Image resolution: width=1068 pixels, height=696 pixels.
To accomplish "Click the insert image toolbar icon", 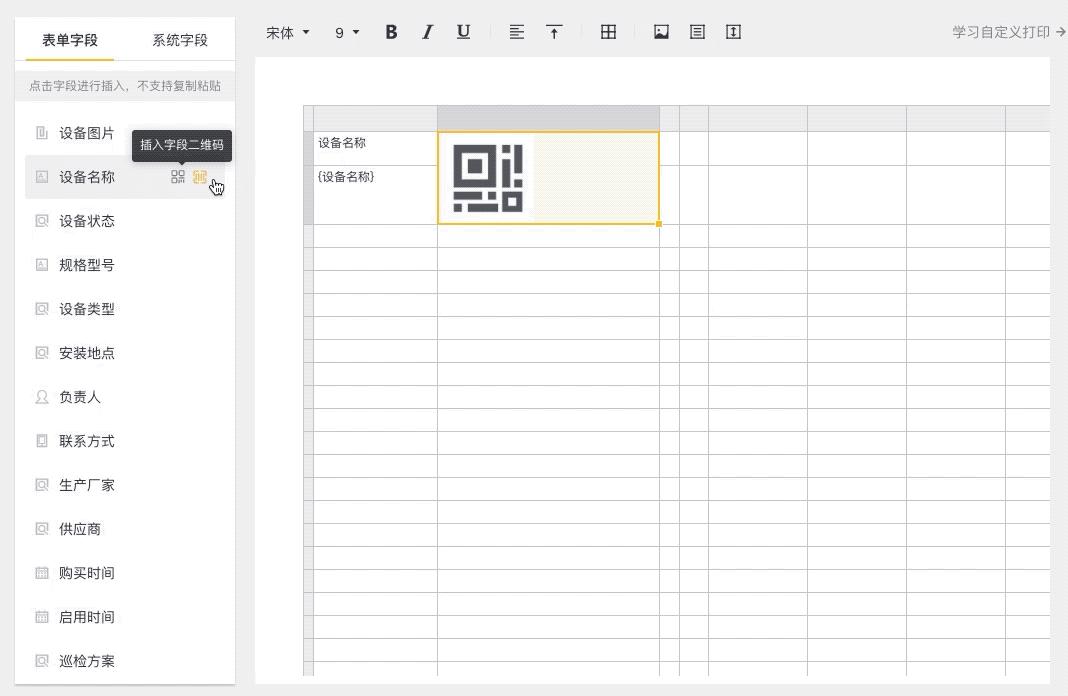I will pos(661,32).
